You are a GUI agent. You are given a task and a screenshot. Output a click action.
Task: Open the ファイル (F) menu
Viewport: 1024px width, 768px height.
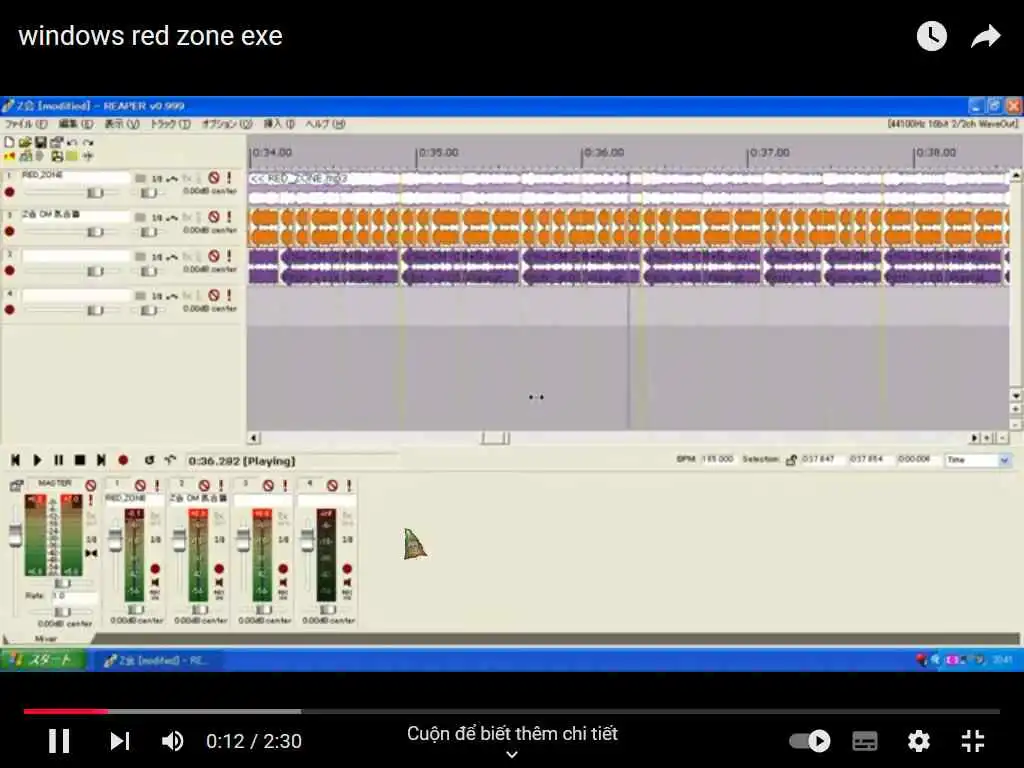[x=26, y=124]
